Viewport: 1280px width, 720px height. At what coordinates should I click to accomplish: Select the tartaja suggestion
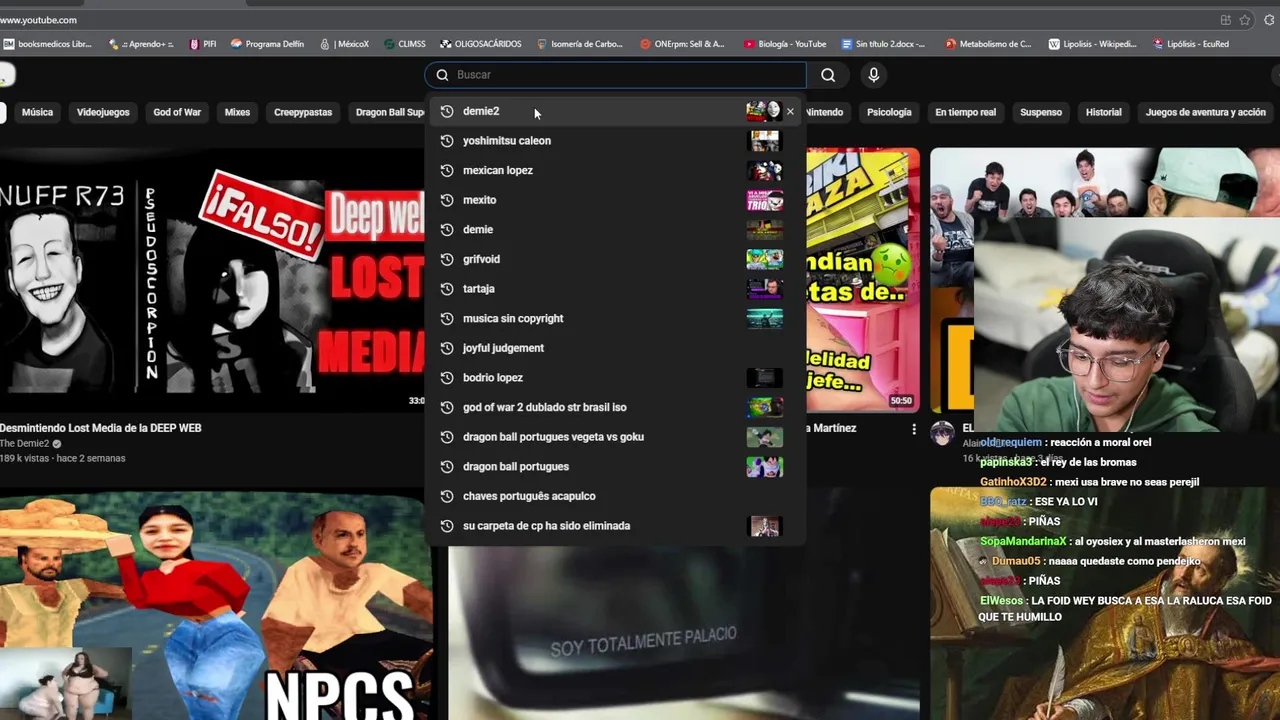(x=615, y=289)
